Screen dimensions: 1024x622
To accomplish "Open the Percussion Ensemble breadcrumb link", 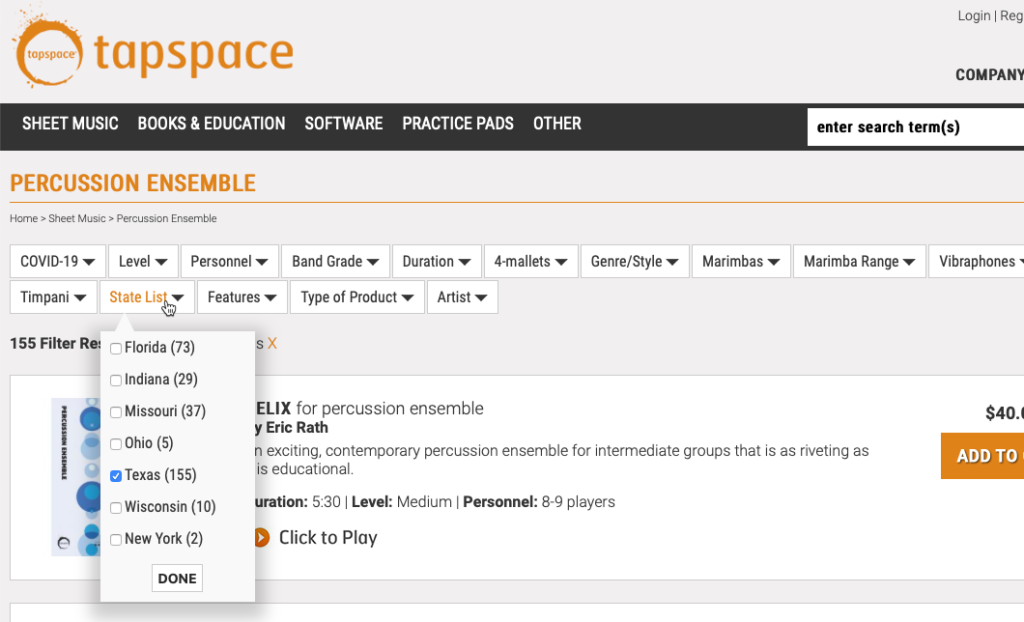I will click(167, 218).
